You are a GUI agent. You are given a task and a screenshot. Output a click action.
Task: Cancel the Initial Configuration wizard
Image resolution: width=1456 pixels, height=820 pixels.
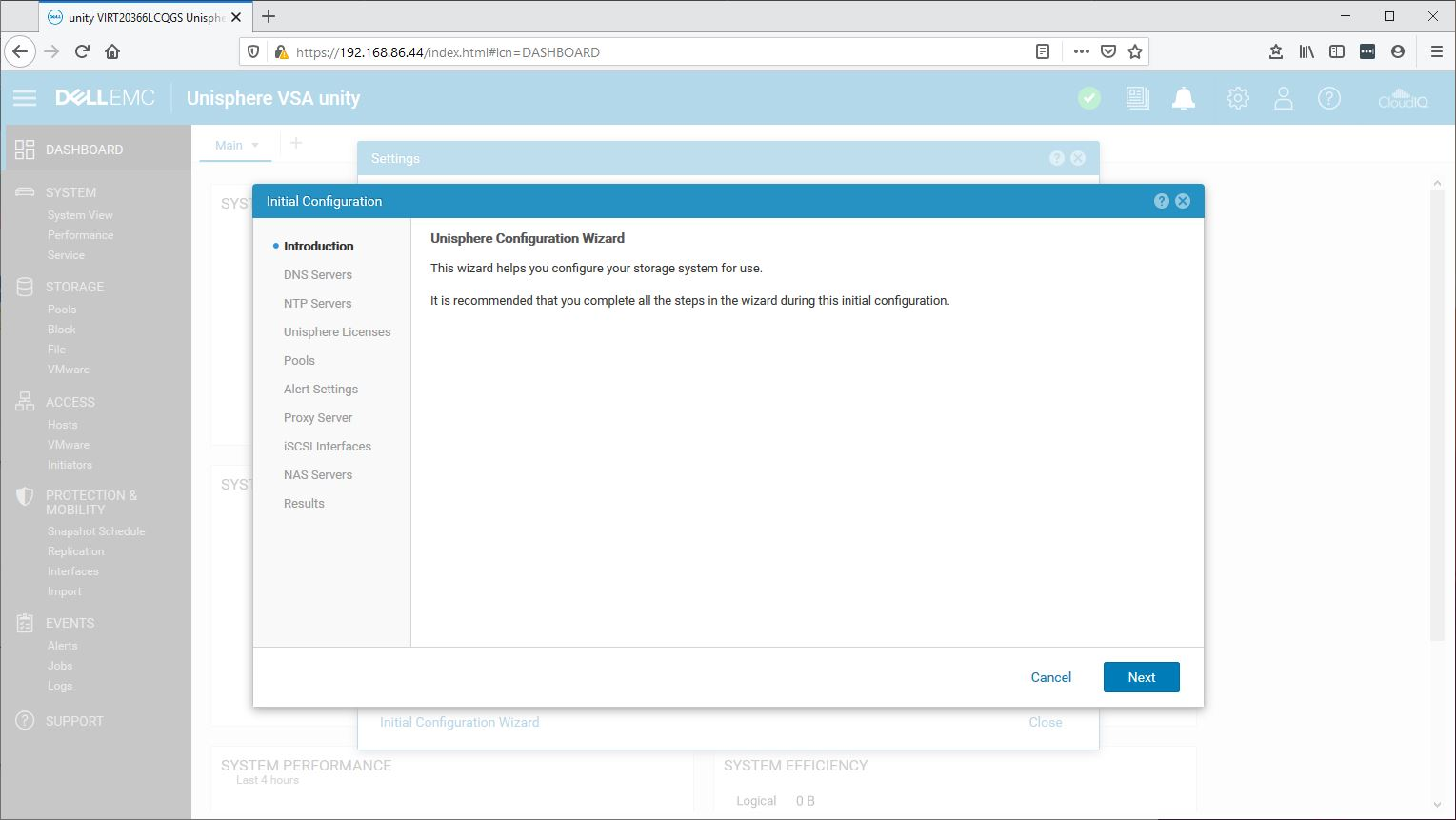[x=1050, y=677]
